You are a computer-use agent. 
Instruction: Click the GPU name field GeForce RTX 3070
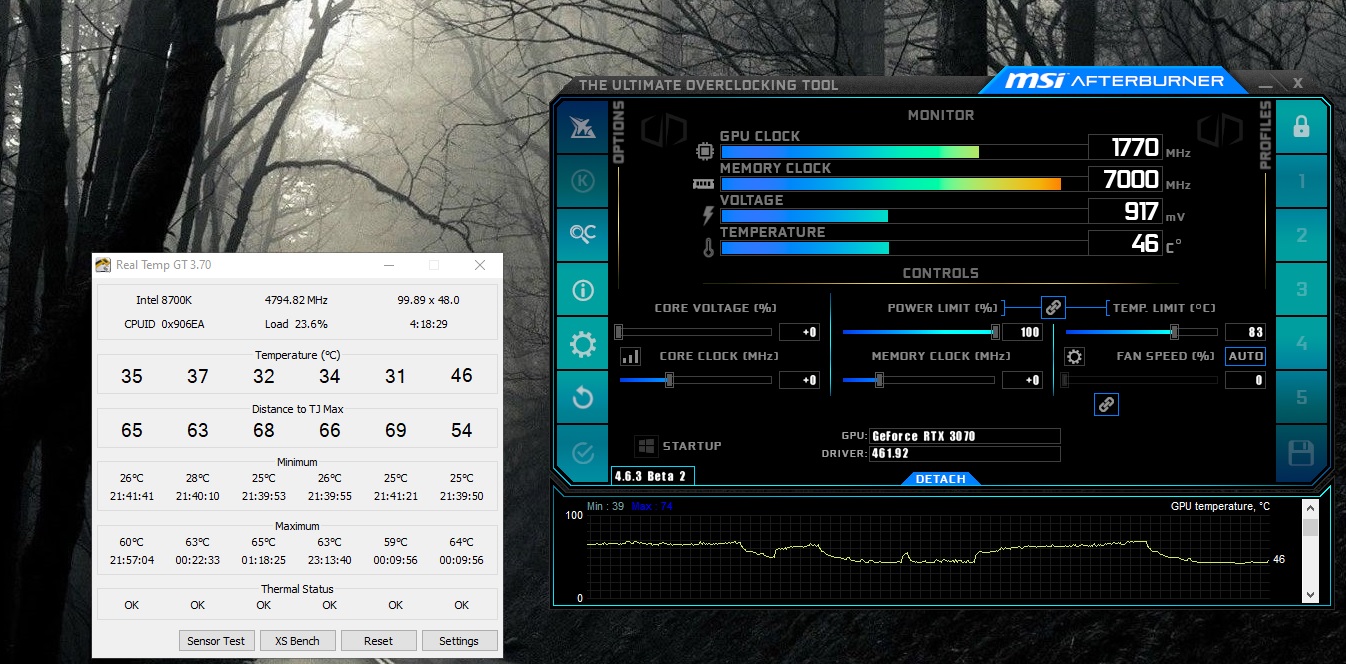click(964, 436)
